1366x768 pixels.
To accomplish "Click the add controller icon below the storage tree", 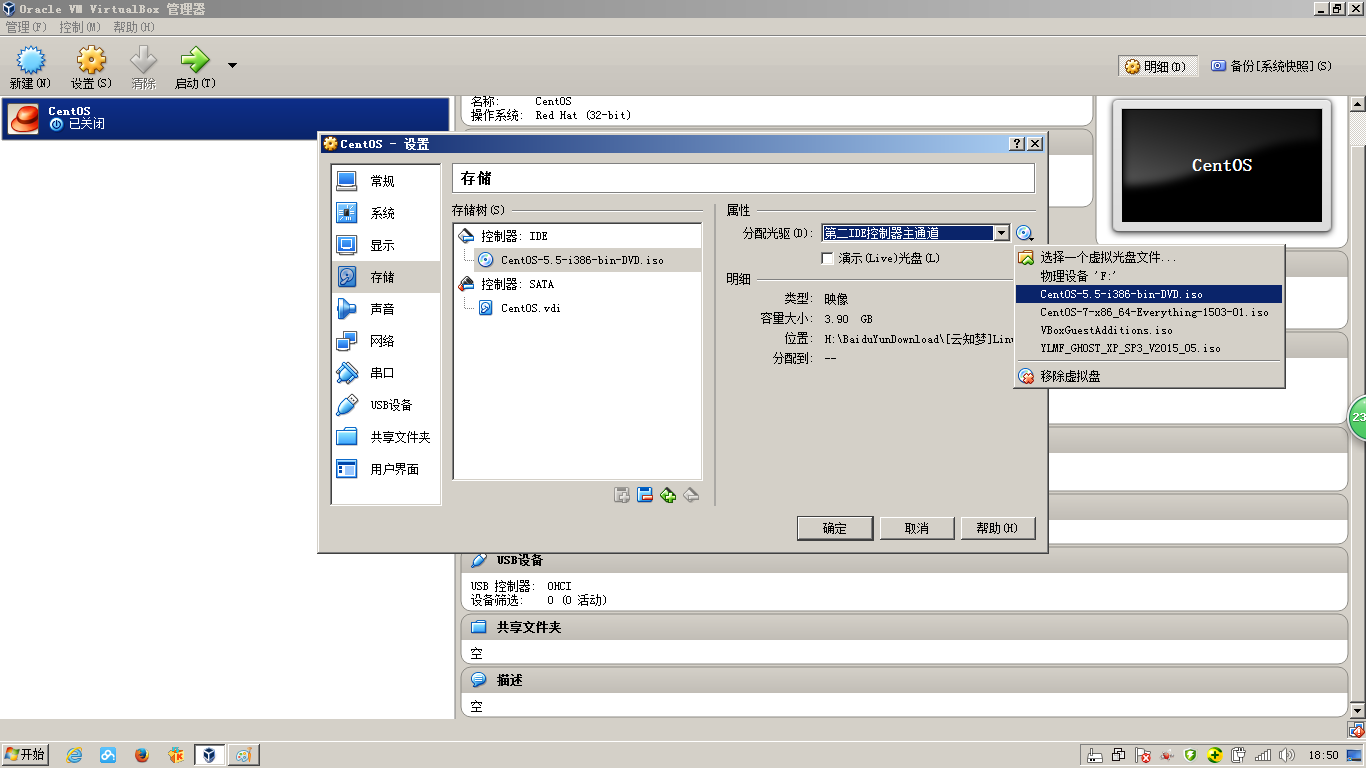I will coord(622,495).
